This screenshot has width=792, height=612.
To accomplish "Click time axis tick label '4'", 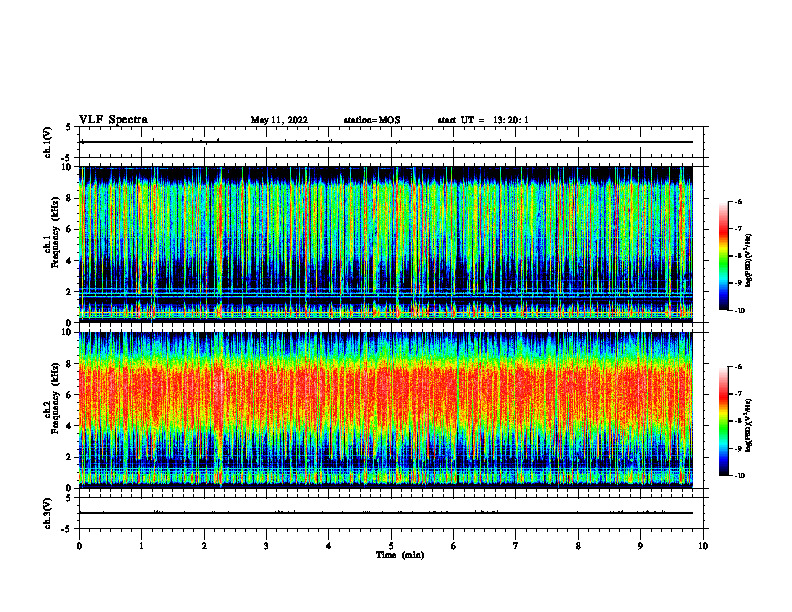I will pos(329,546).
